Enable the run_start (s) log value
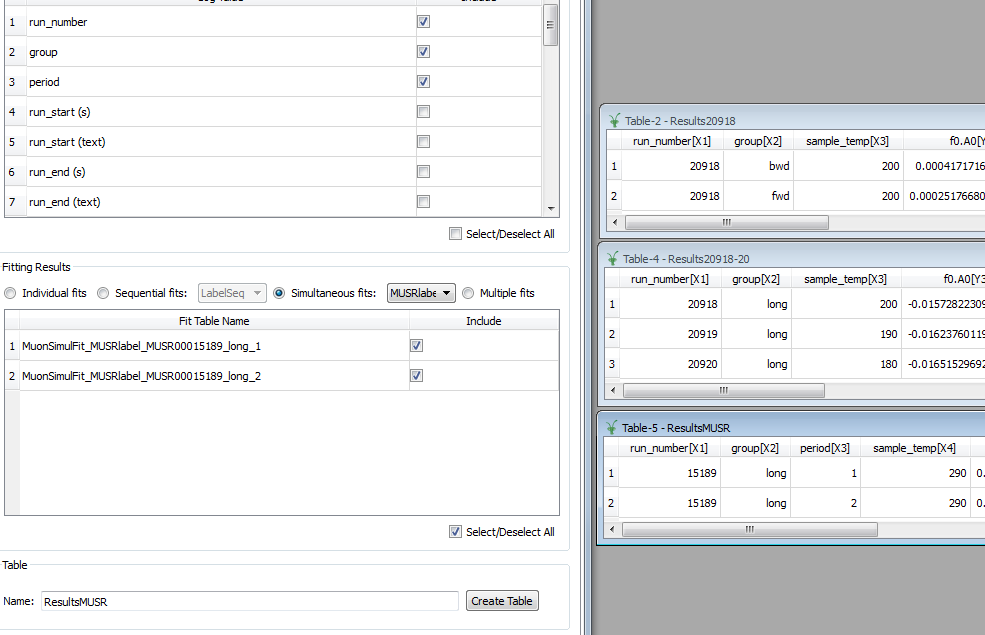 point(423,111)
